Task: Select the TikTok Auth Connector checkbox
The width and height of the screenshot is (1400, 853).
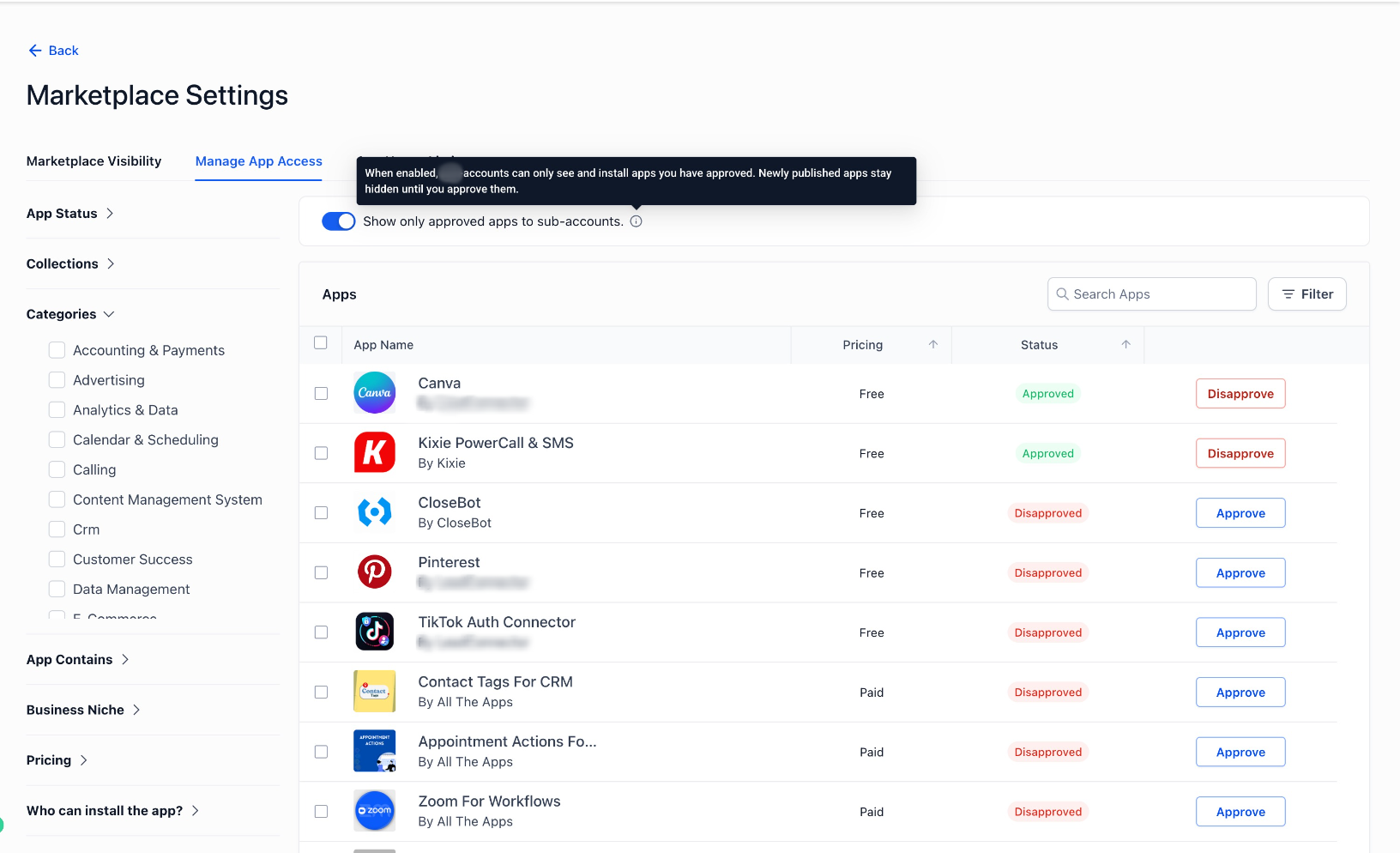Action: pos(321,632)
